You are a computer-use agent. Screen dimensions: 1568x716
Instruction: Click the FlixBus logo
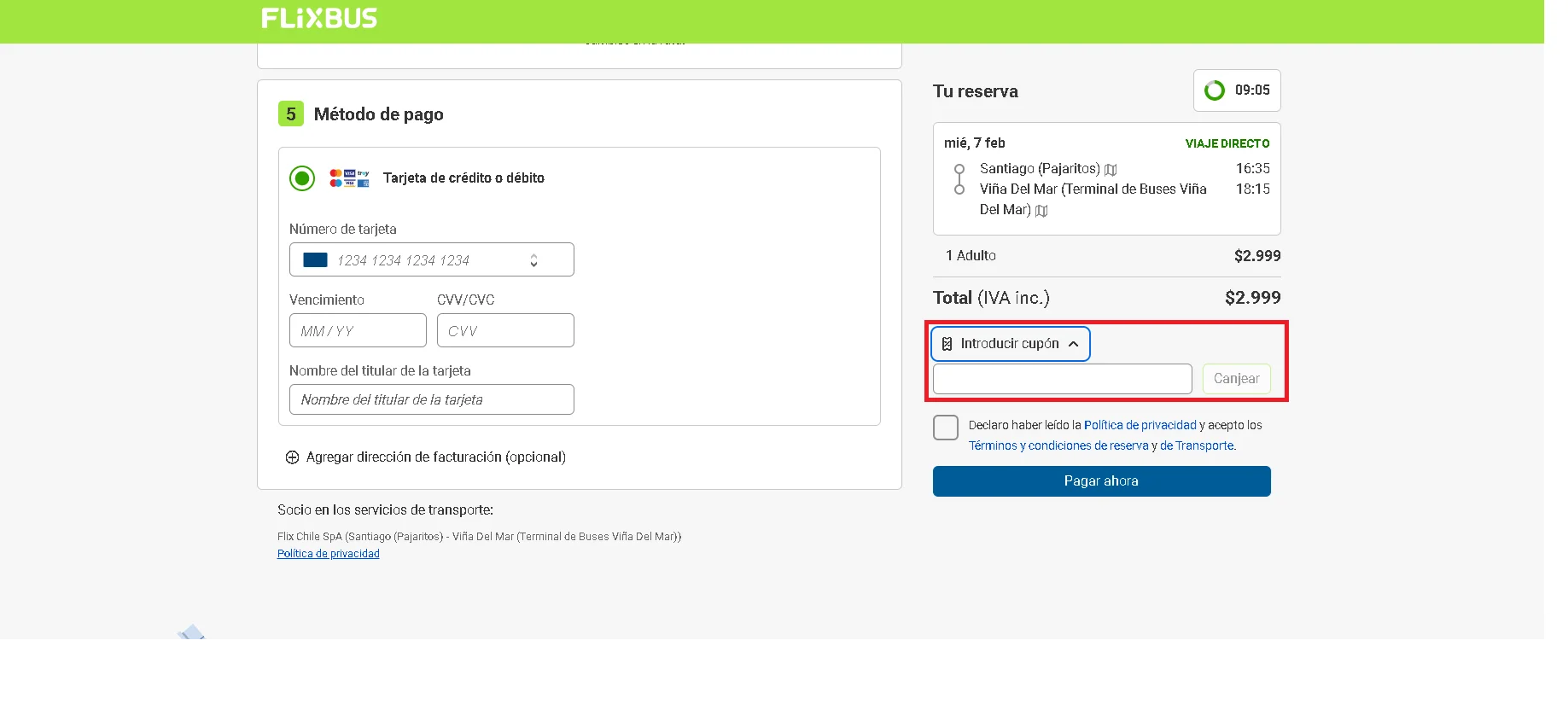pyautogui.click(x=319, y=18)
